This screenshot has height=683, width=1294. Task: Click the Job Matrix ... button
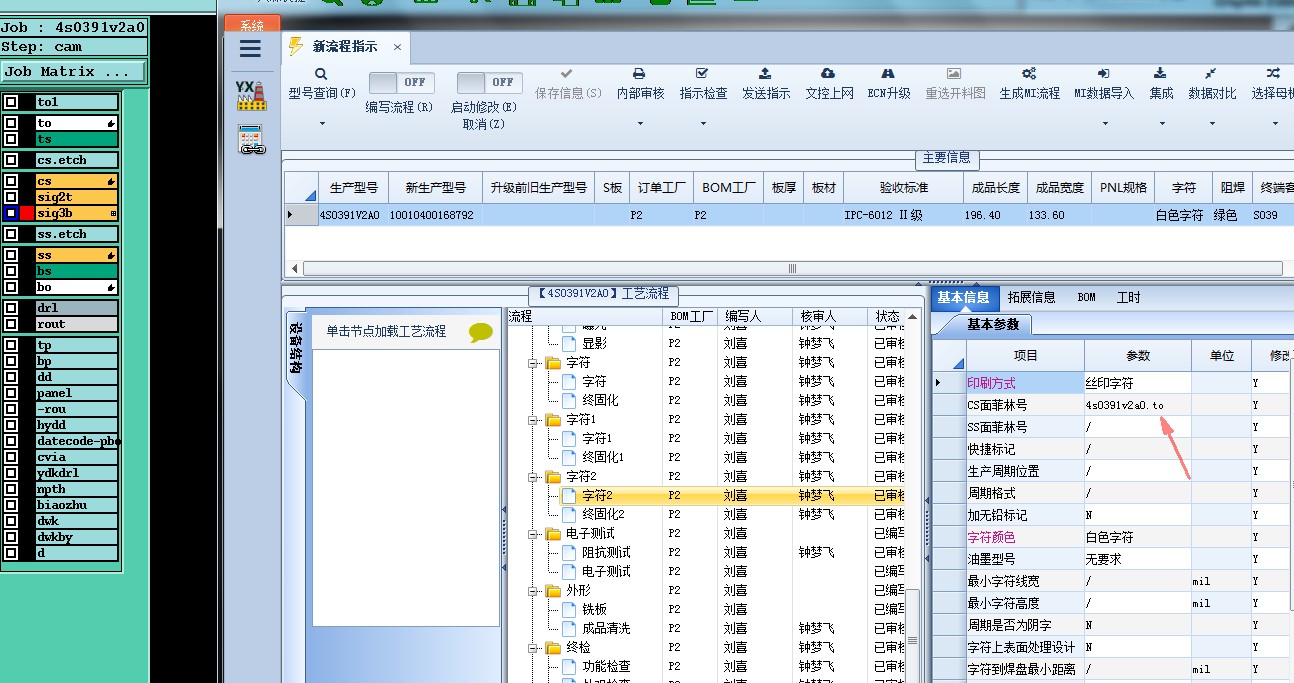coord(74,72)
